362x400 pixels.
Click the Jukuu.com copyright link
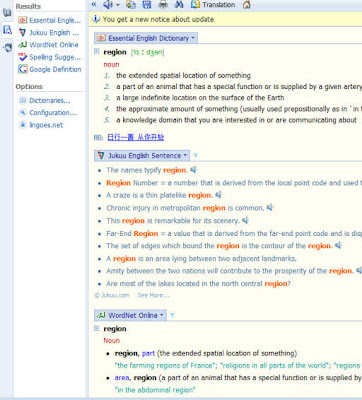coord(112,295)
